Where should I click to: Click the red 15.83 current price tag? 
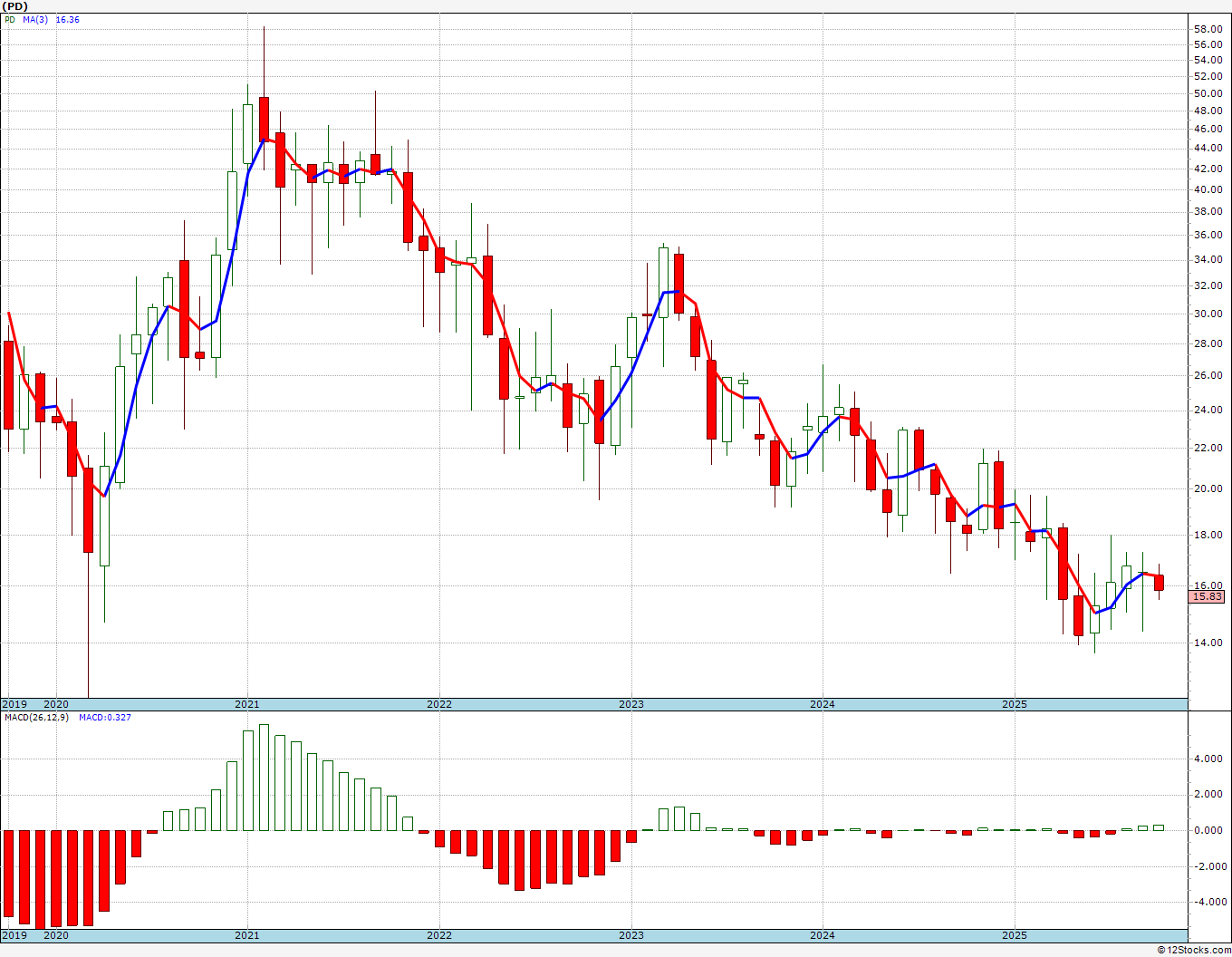point(1208,596)
